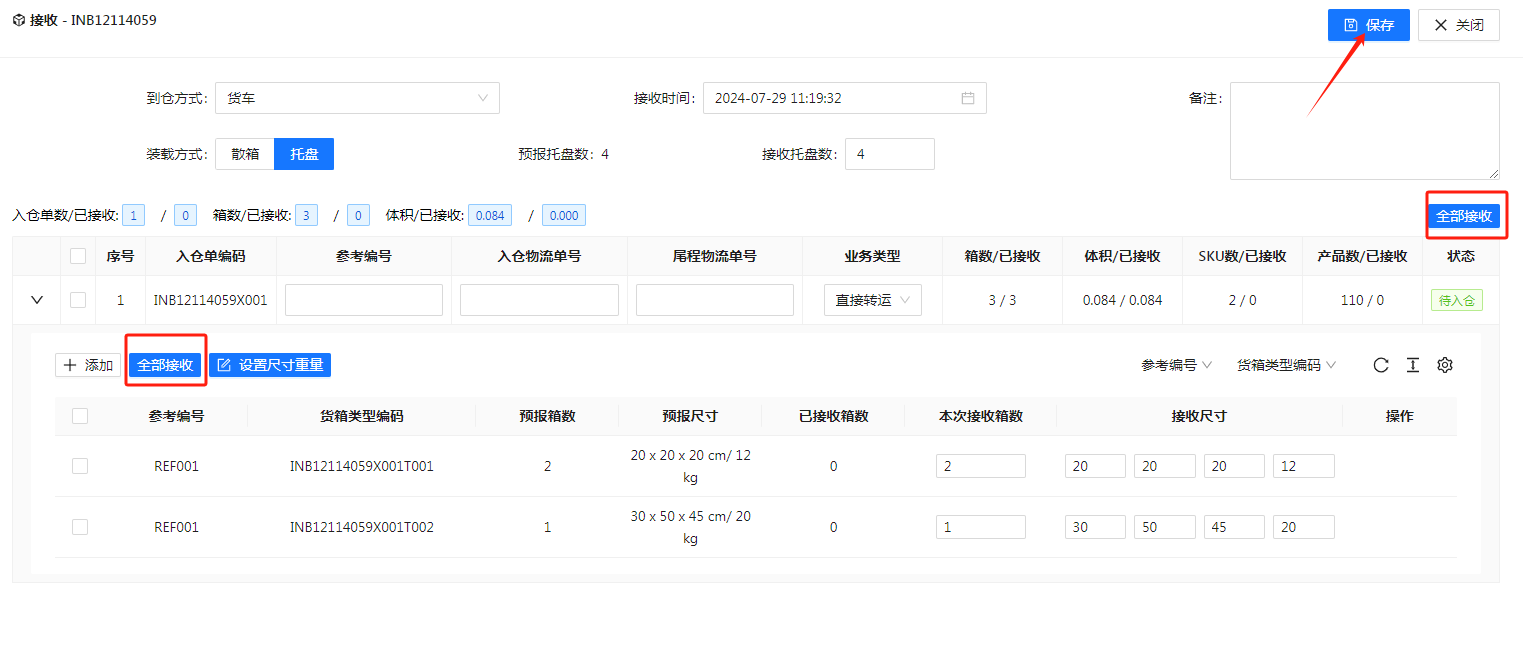The height and width of the screenshot is (645, 1523).
Task: Click the column height adjust icon
Action: [x=1413, y=365]
